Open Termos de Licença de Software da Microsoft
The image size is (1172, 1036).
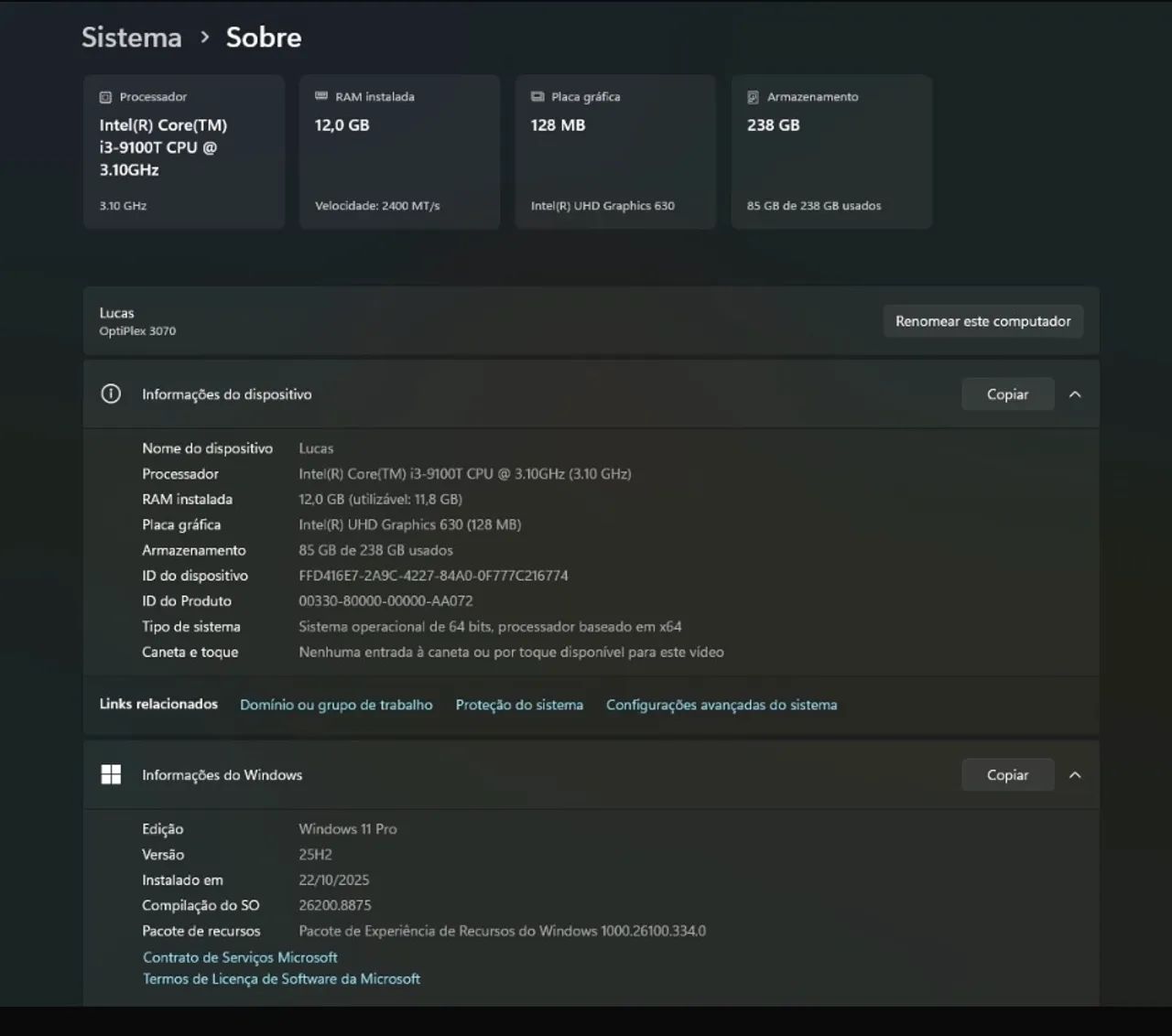tap(281, 979)
